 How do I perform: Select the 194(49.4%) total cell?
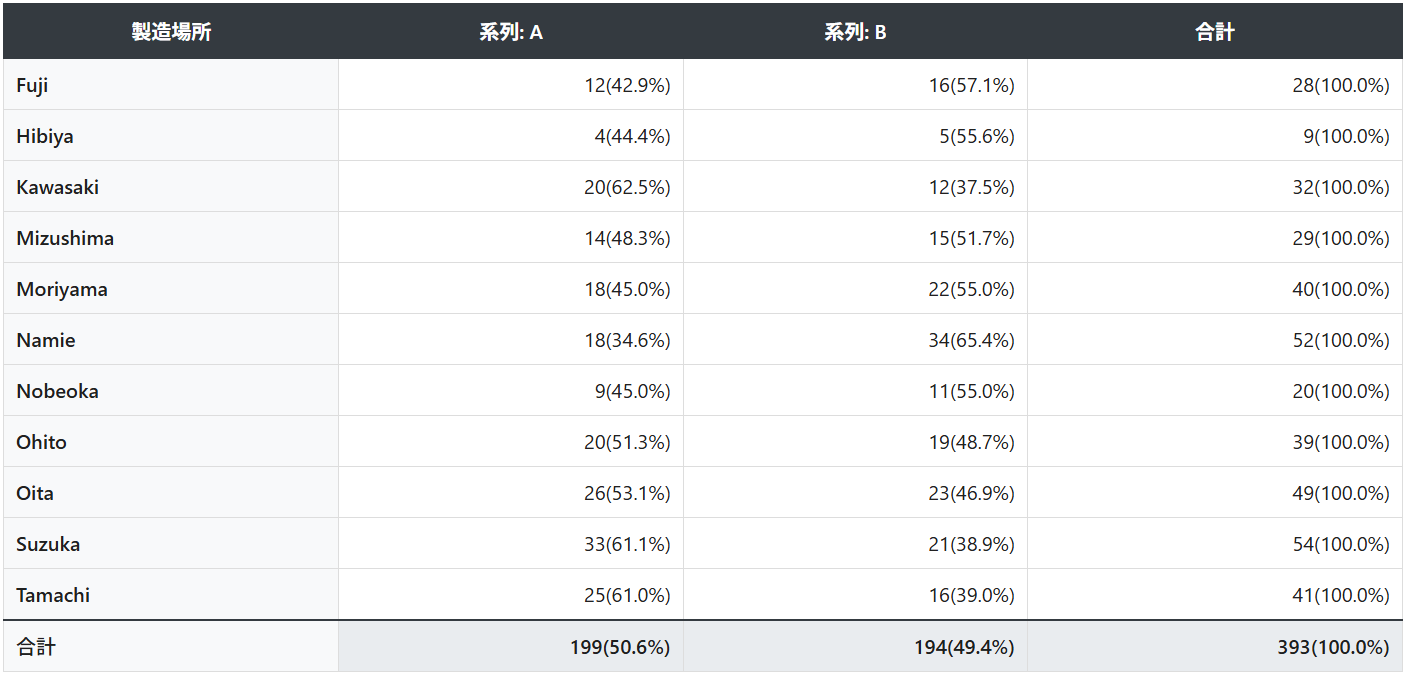tap(964, 648)
